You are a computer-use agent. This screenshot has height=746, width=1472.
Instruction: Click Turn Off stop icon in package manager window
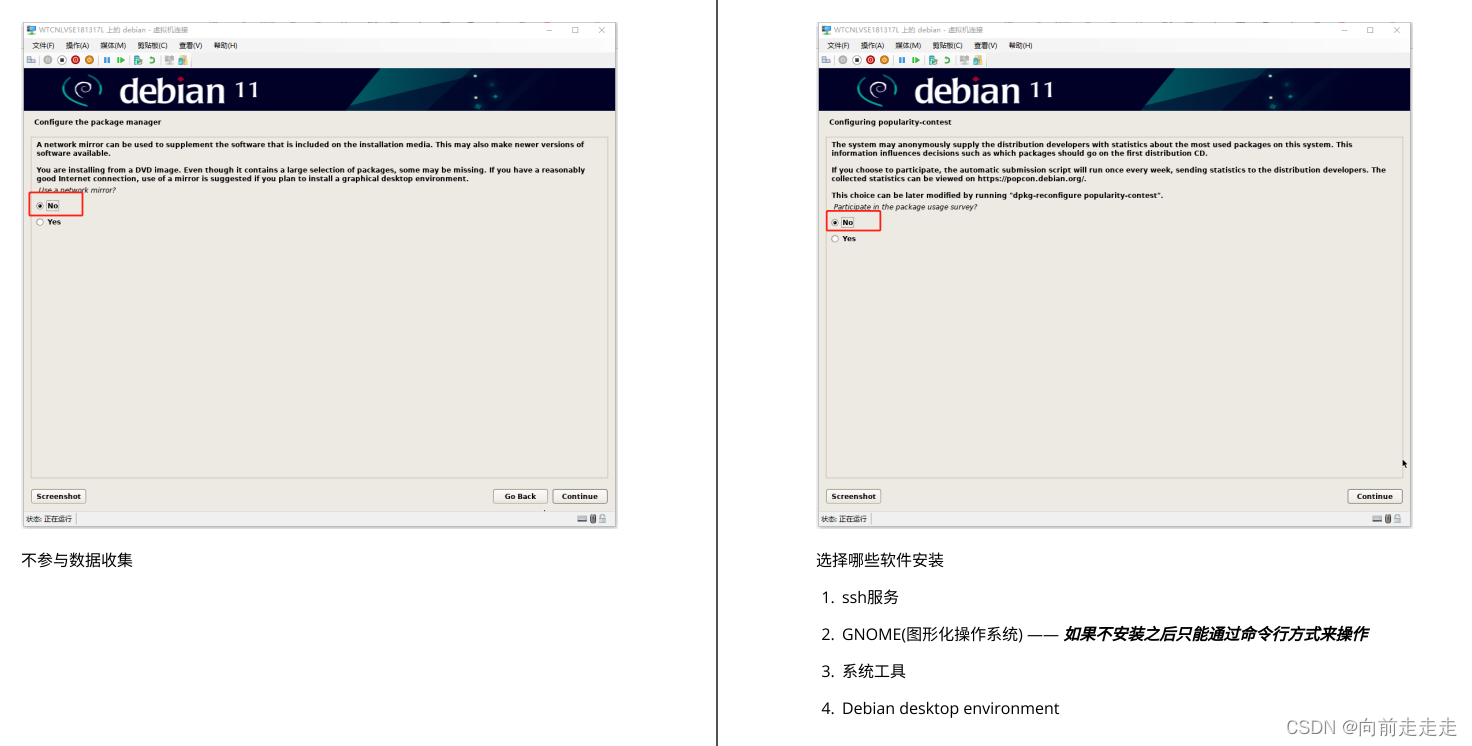62,60
